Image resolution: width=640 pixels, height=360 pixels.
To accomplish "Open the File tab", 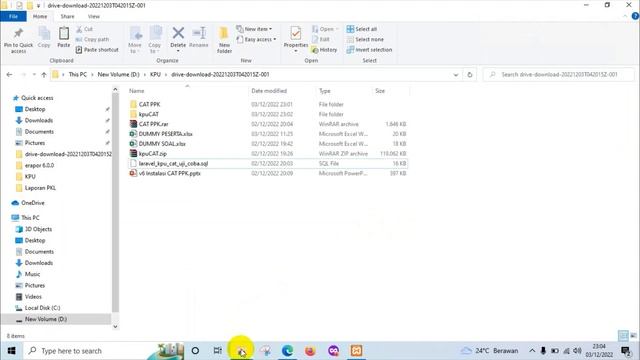I will [13, 16].
